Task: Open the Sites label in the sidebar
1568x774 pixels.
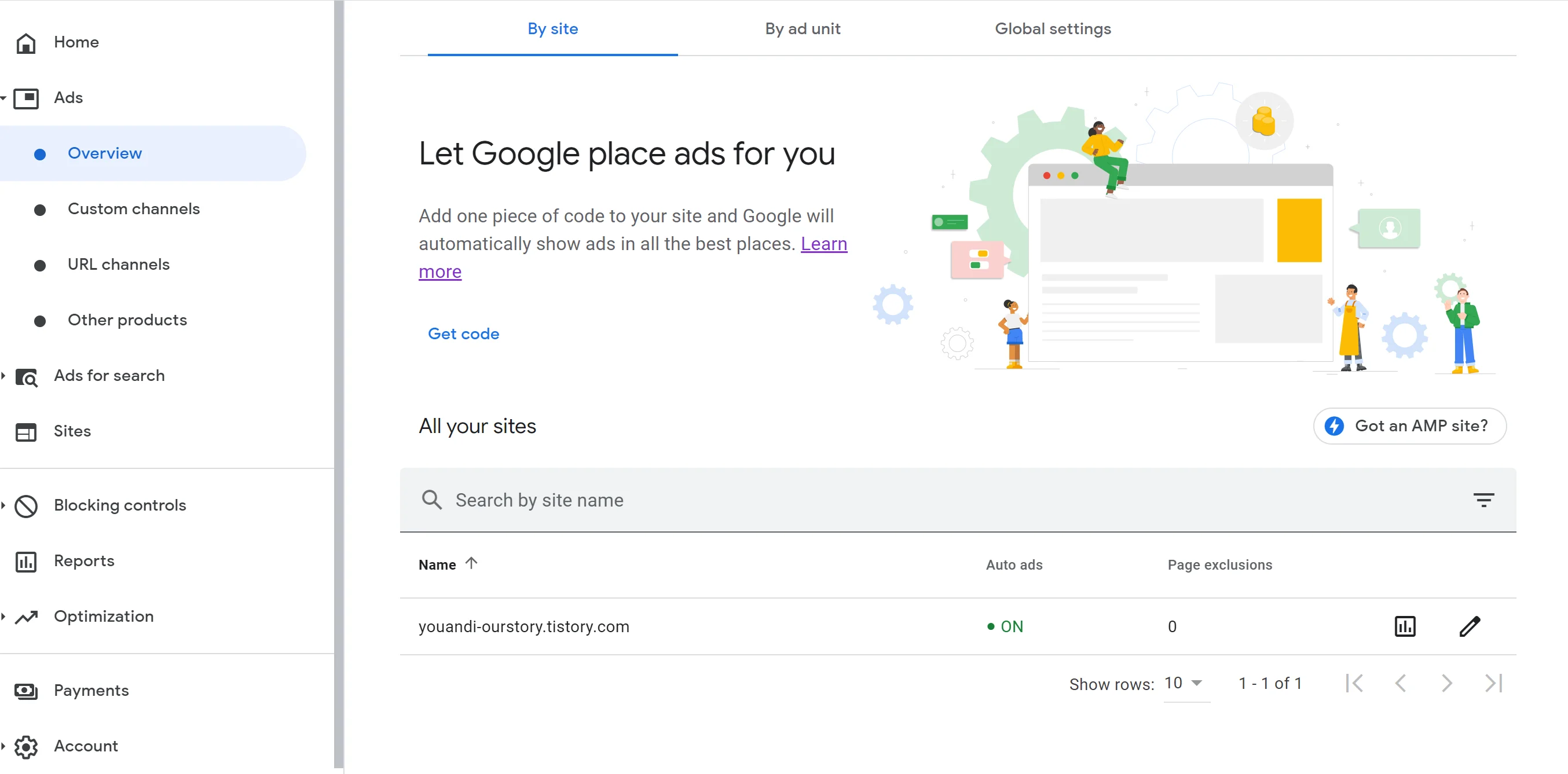Action: point(72,431)
